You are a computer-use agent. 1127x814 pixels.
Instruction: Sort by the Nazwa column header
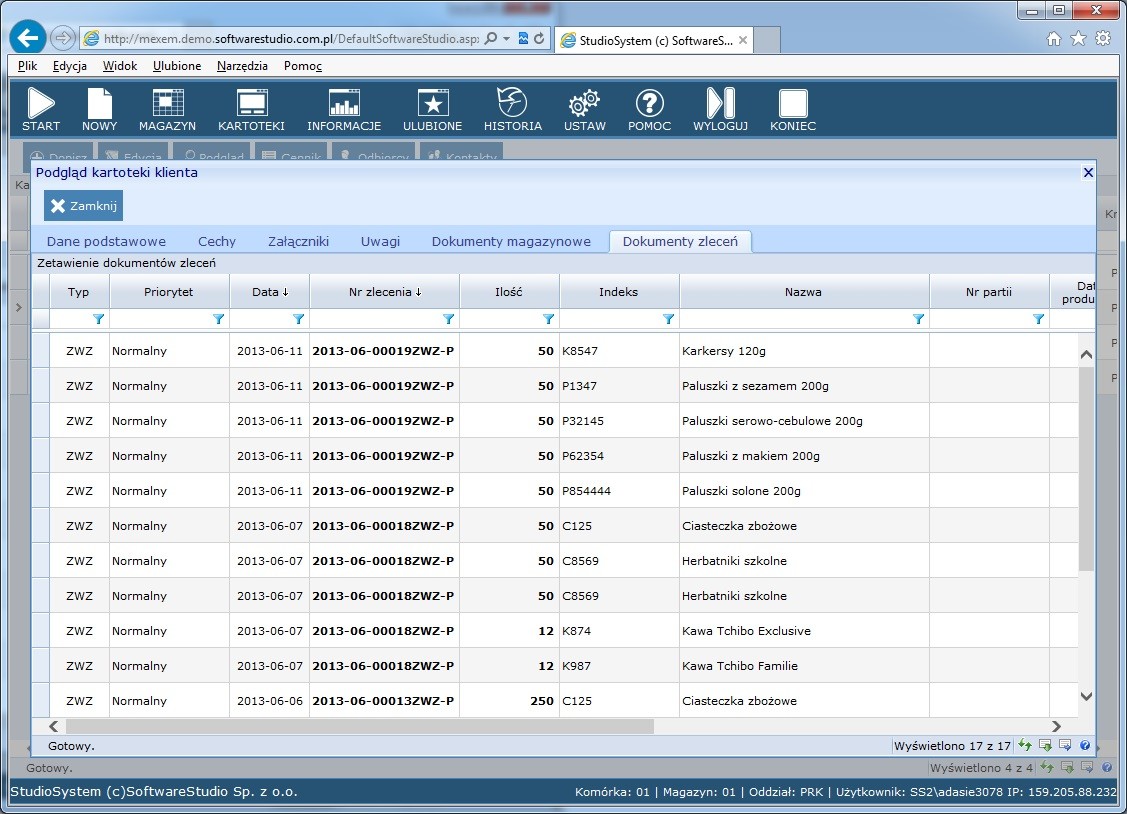pos(804,292)
